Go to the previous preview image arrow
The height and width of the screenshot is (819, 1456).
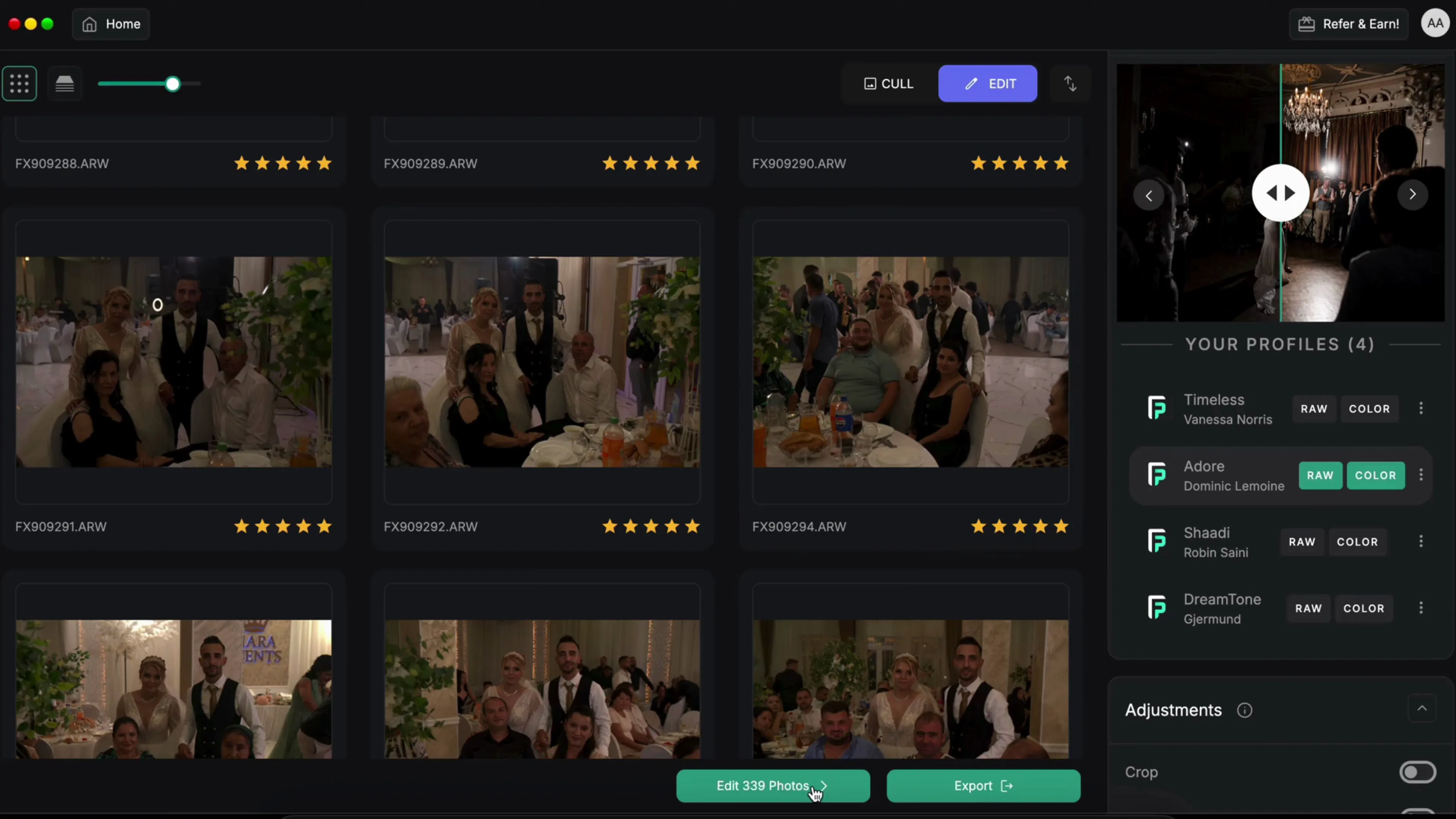[1150, 195]
